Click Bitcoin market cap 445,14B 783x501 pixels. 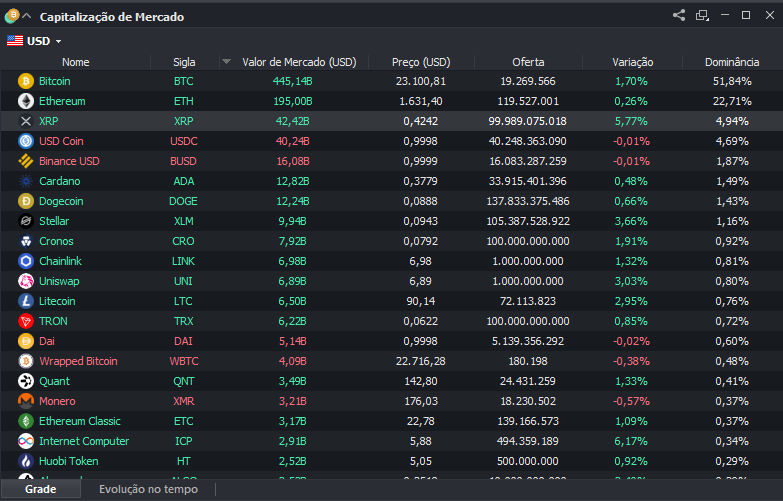pyautogui.click(x=293, y=81)
